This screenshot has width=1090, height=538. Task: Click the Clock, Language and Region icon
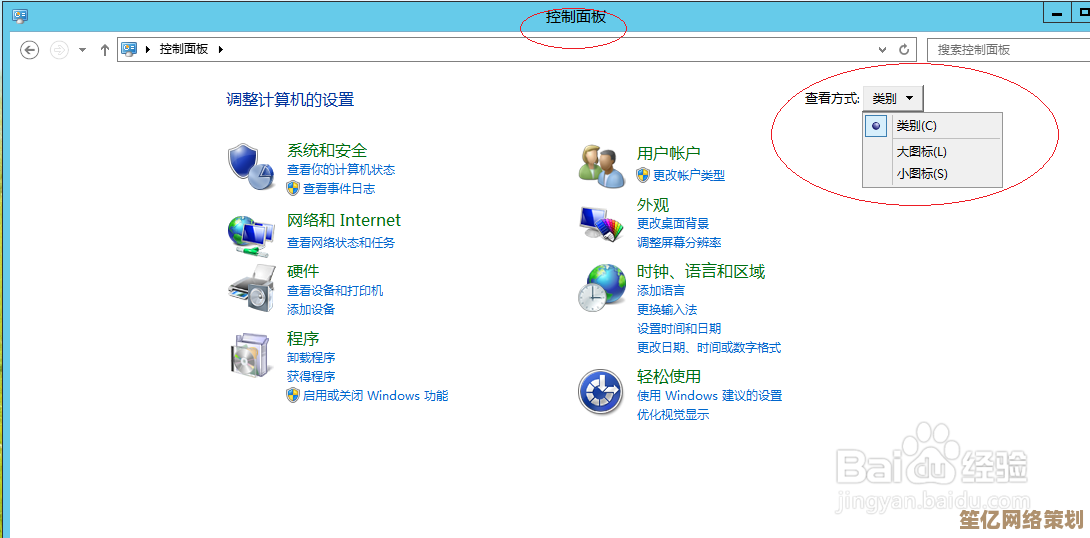click(x=601, y=289)
